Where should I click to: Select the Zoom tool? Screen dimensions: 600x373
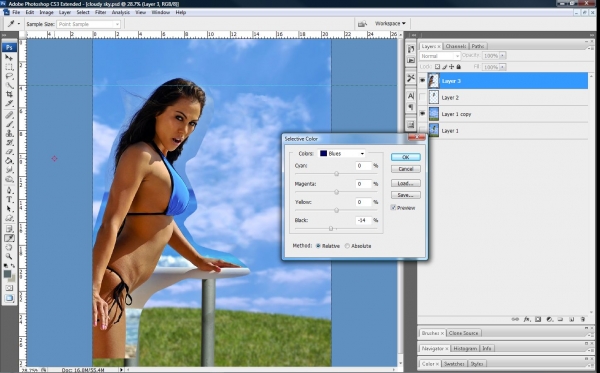click(x=9, y=256)
